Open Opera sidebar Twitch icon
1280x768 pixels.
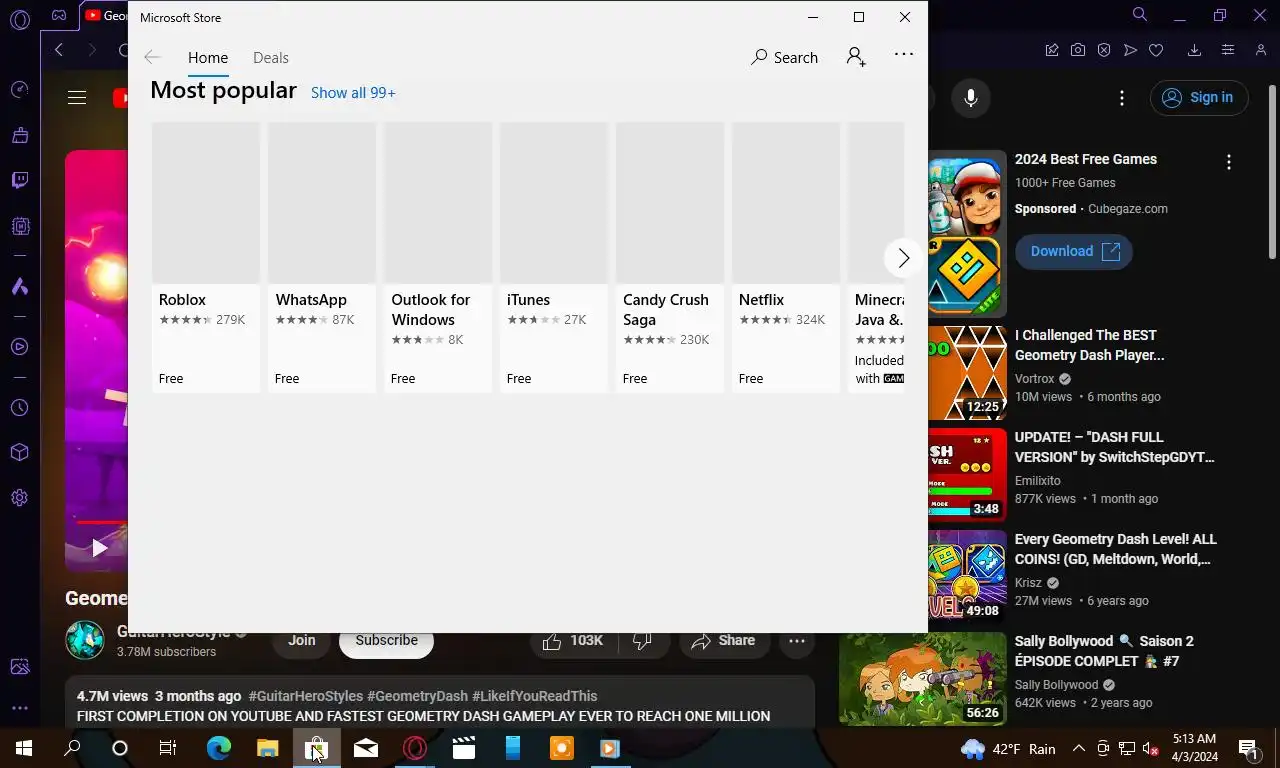coord(19,180)
